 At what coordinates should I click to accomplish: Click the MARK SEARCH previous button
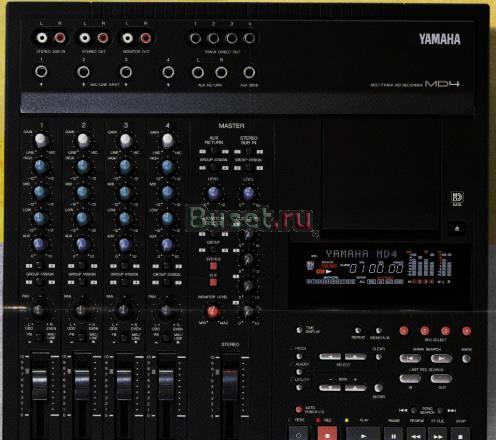pyautogui.click(x=410, y=359)
